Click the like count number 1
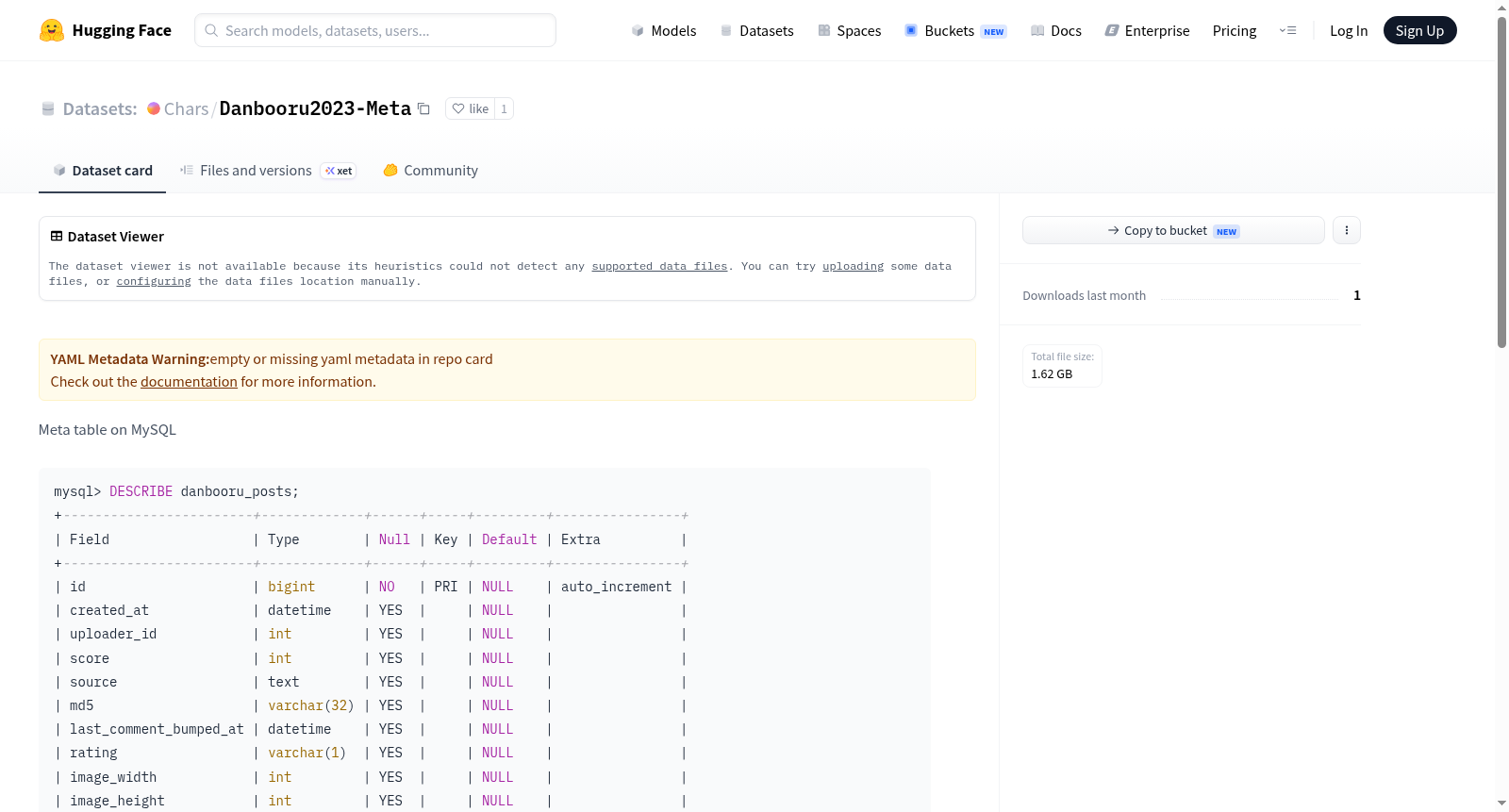 click(505, 108)
